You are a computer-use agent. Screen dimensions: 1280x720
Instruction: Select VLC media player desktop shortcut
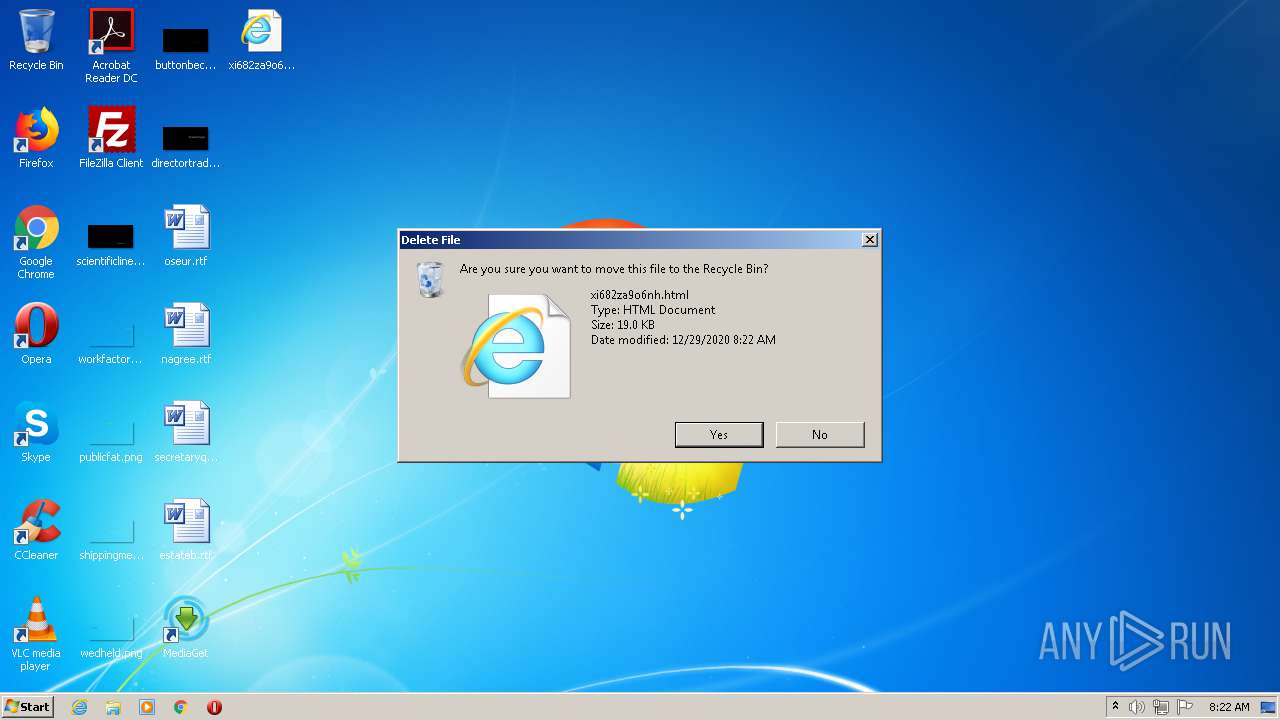point(36,634)
